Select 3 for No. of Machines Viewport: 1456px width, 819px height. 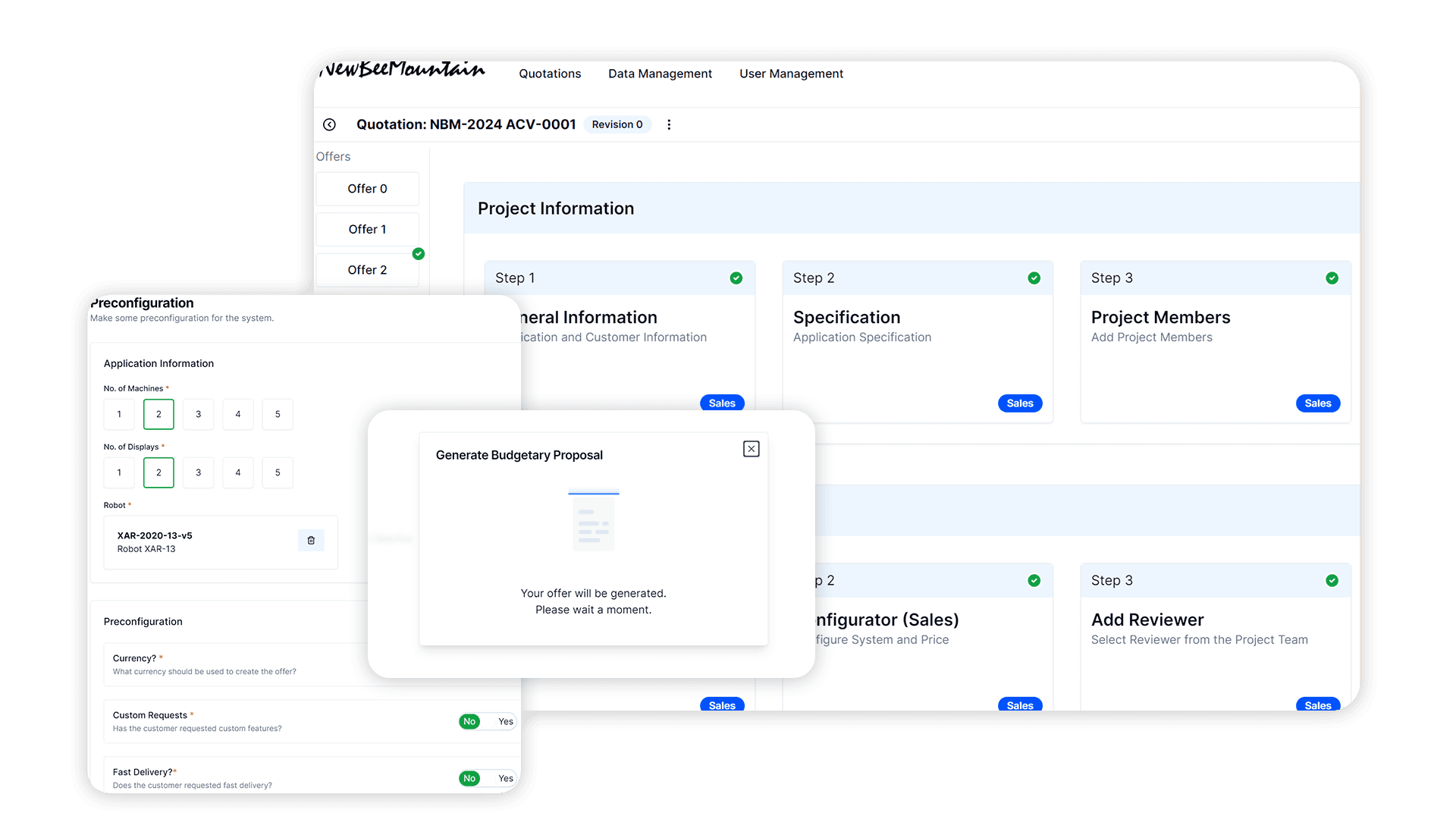198,414
